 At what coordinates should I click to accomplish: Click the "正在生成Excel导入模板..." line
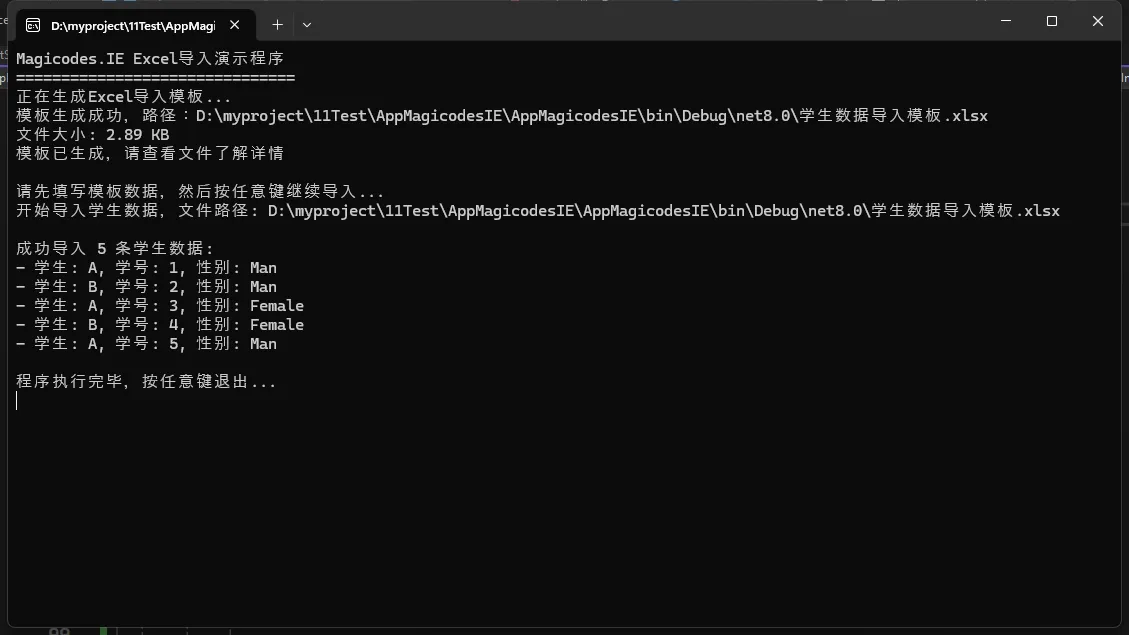point(124,97)
